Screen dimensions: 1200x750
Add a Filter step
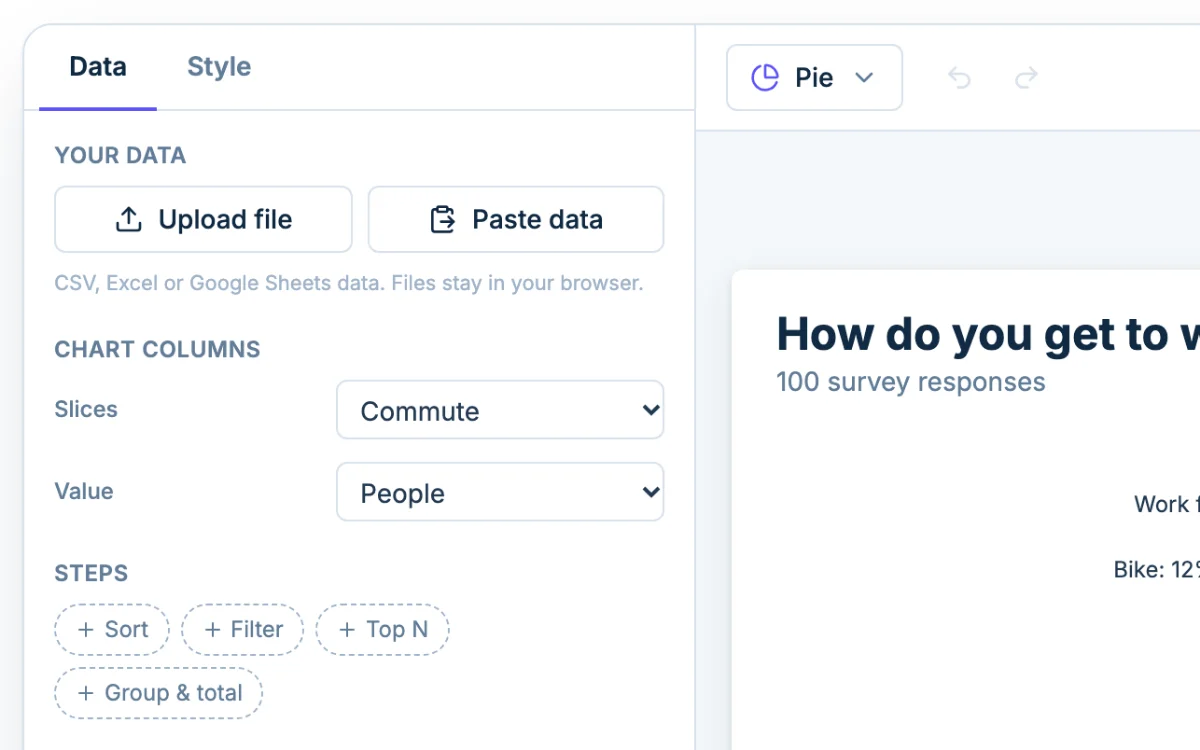tap(242, 629)
